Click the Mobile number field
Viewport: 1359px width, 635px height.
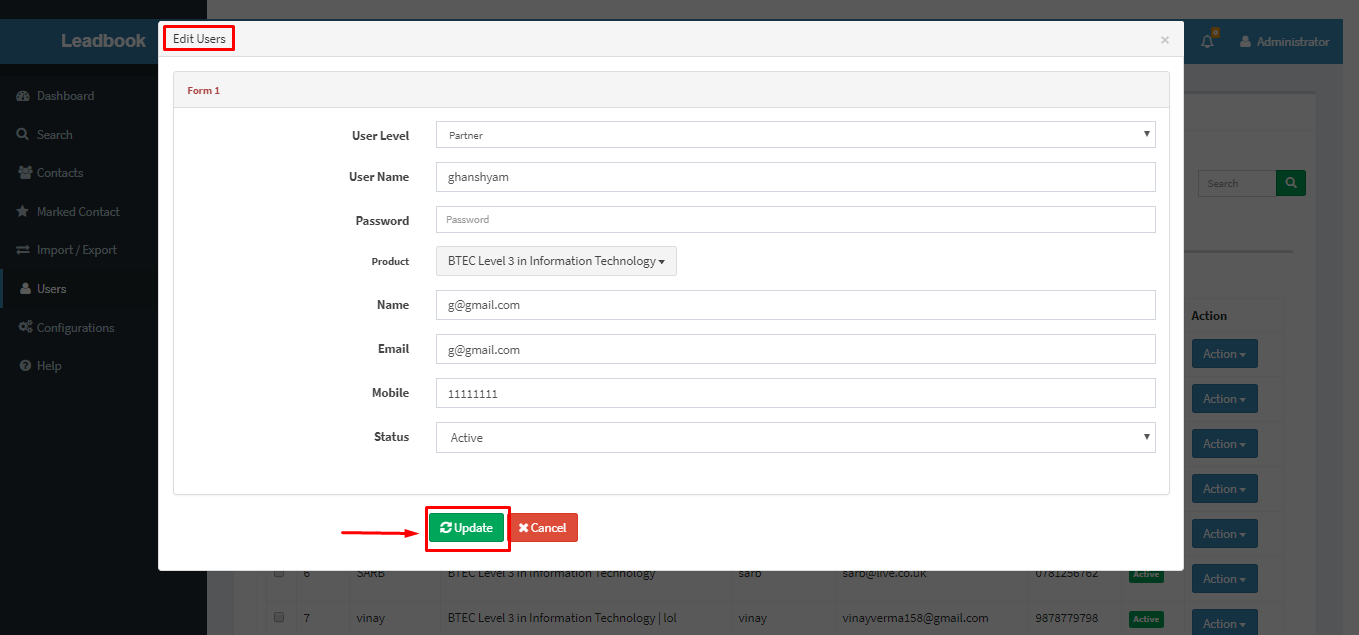pos(795,393)
